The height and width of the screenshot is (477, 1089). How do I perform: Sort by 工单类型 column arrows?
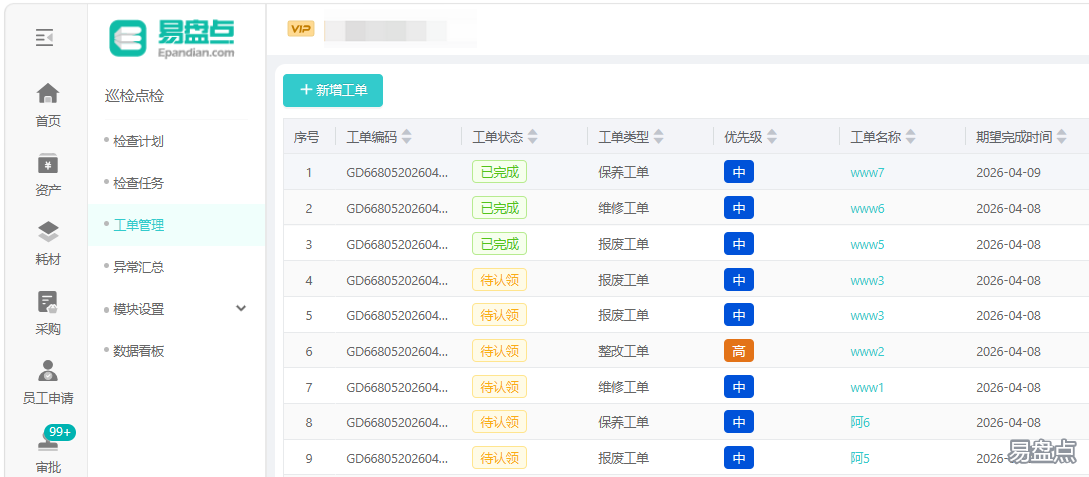pos(658,137)
